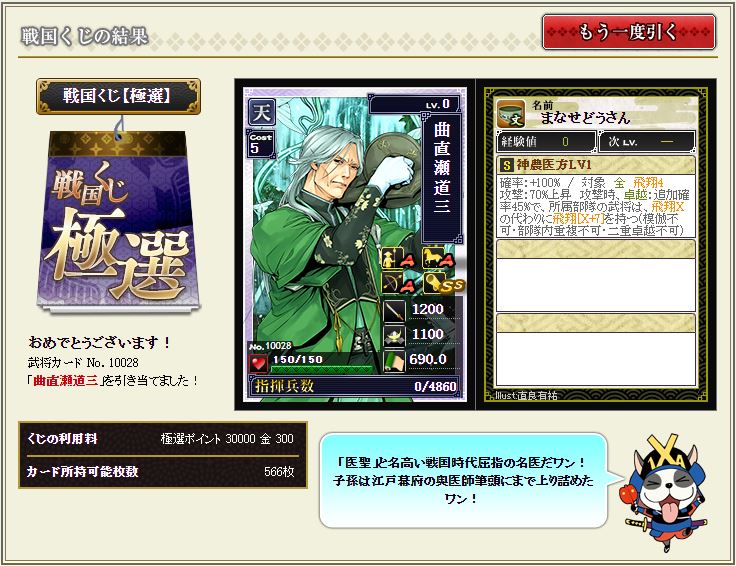This screenshot has height=566, width=736.
Task: Click the Cost 5 badge on card
Action: [x=261, y=144]
